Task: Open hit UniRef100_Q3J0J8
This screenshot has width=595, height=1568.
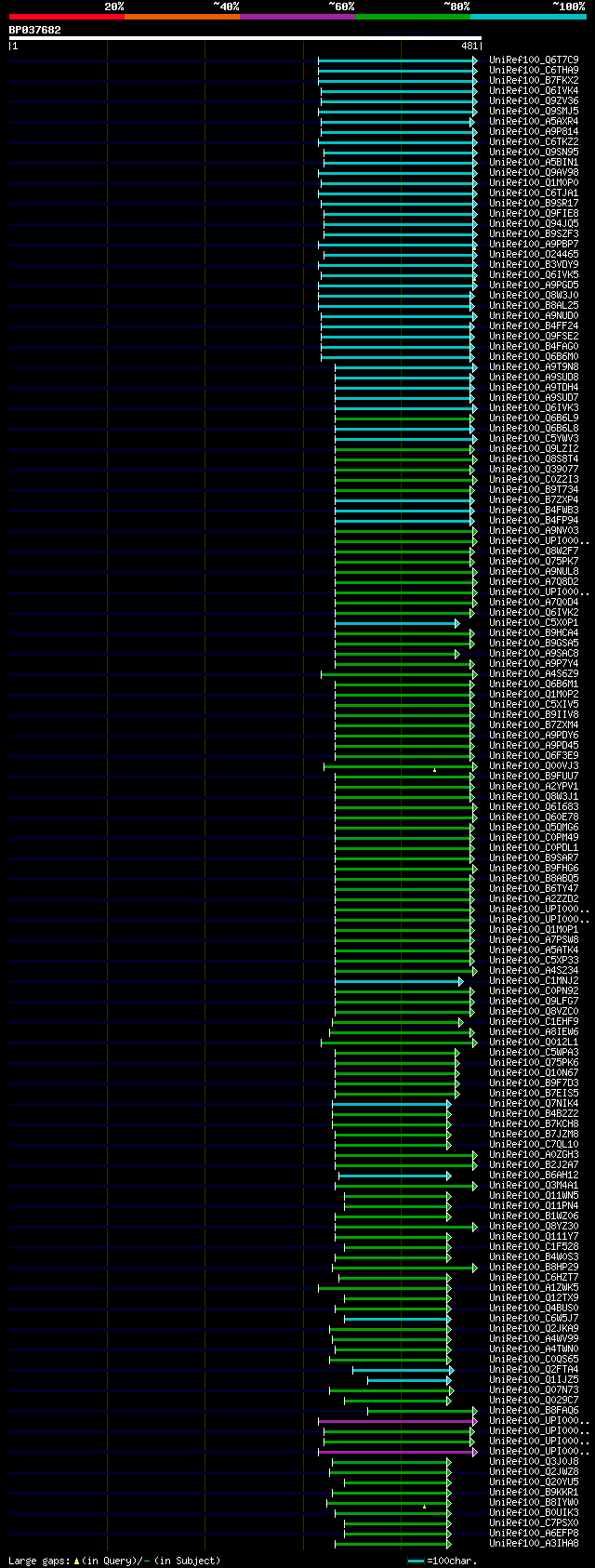Action: 534,1461
